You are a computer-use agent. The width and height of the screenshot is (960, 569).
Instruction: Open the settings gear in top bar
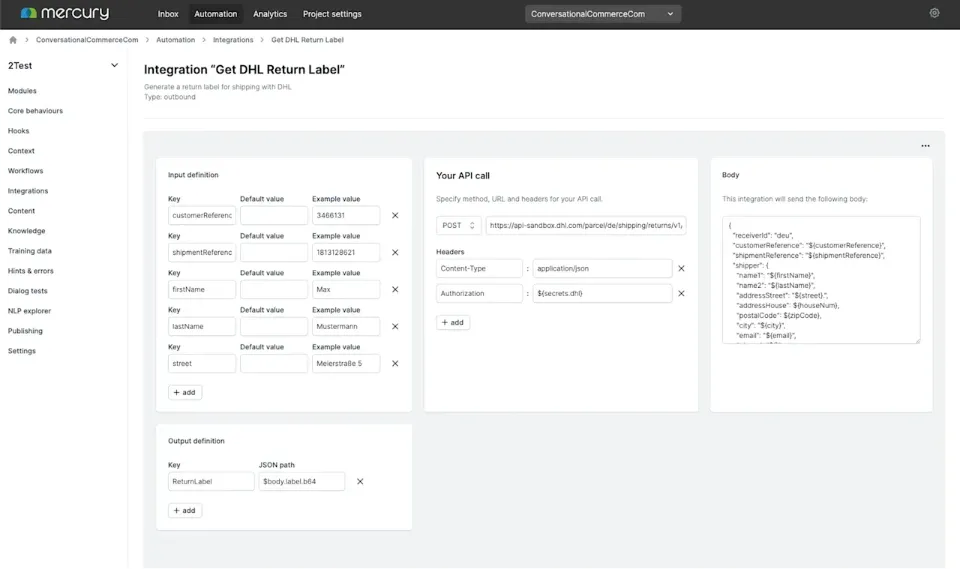[x=934, y=13]
